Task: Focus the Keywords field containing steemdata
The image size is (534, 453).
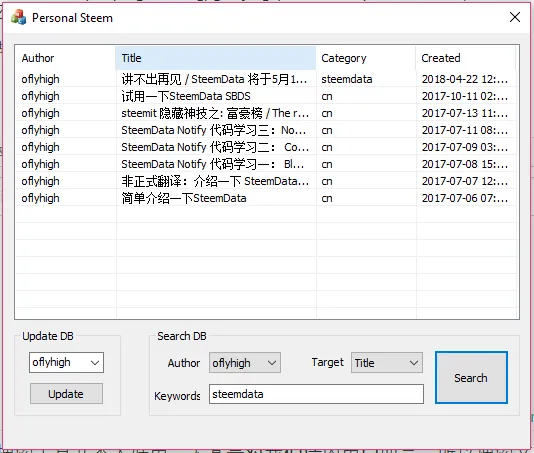Action: 316,394
